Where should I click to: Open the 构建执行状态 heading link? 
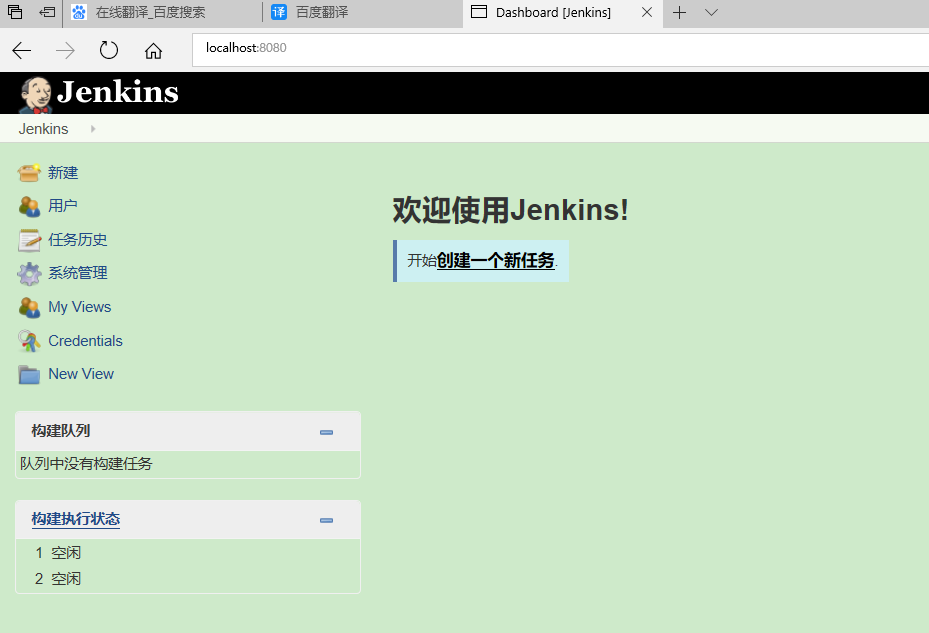(x=76, y=519)
